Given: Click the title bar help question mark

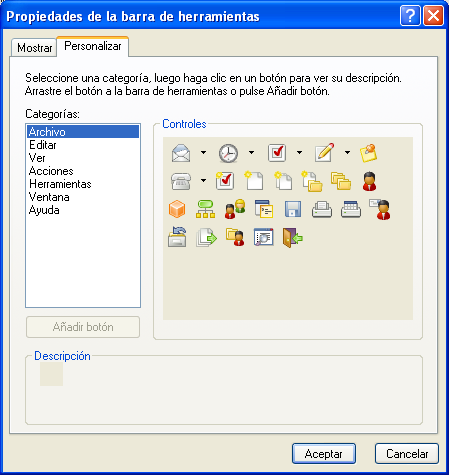Looking at the screenshot, I should click(x=410, y=16).
